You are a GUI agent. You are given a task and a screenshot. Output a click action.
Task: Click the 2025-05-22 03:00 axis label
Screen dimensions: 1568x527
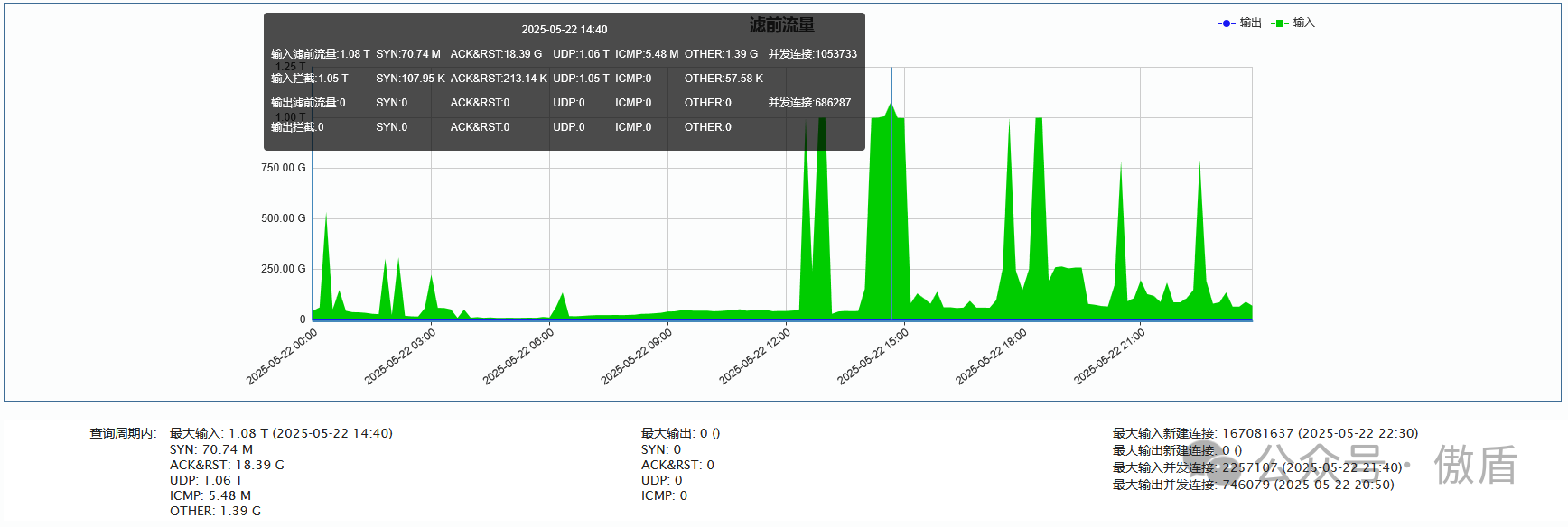[400, 357]
